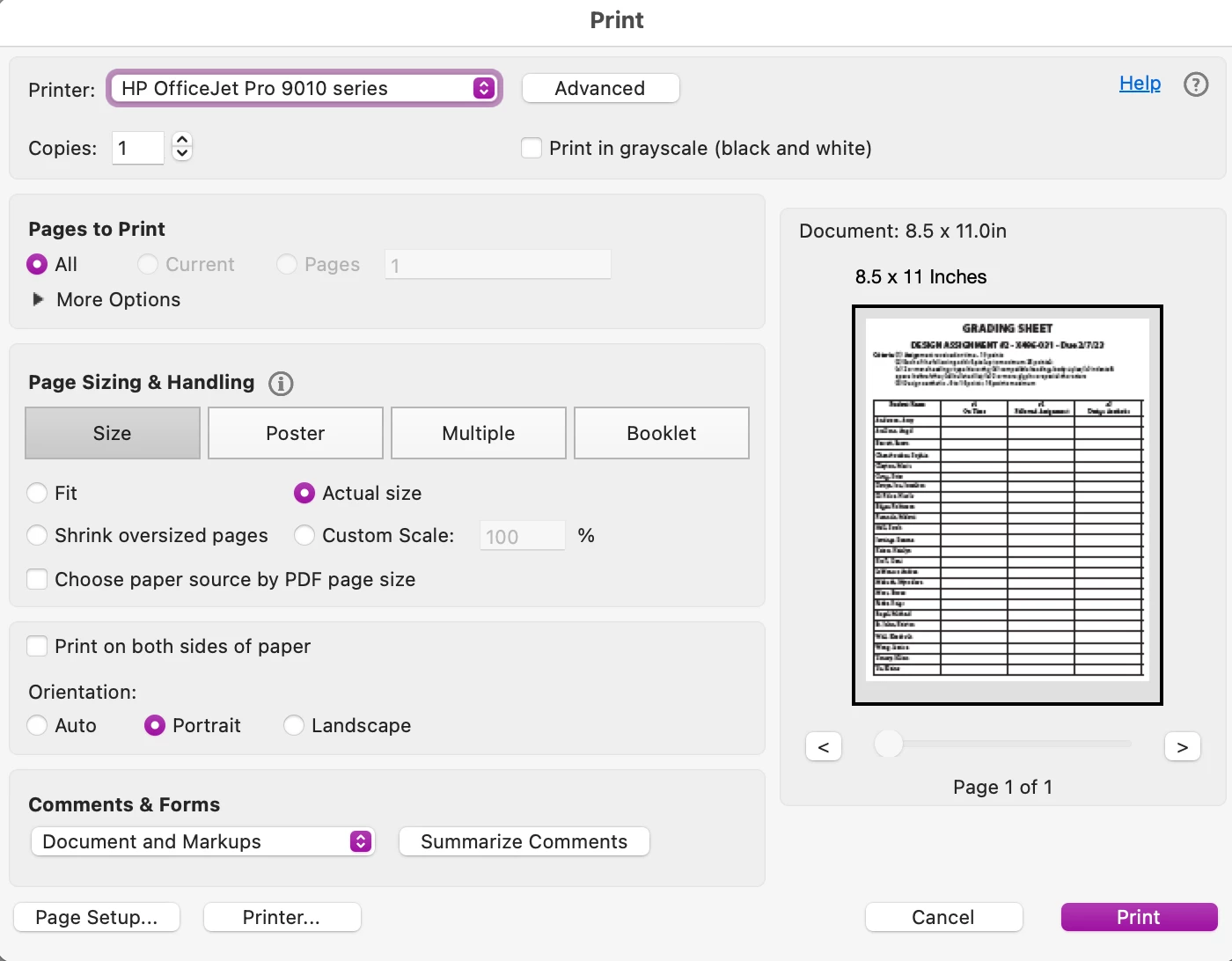Switch to the Size tab
Screen dimensions: 1232x961
pyautogui.click(x=113, y=433)
